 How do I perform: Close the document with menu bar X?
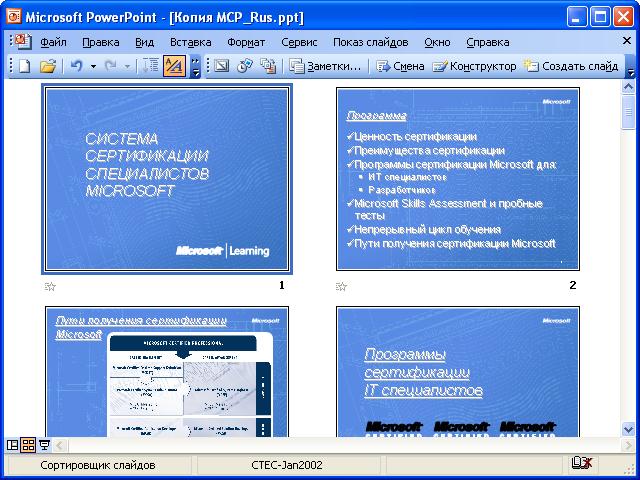[627, 41]
